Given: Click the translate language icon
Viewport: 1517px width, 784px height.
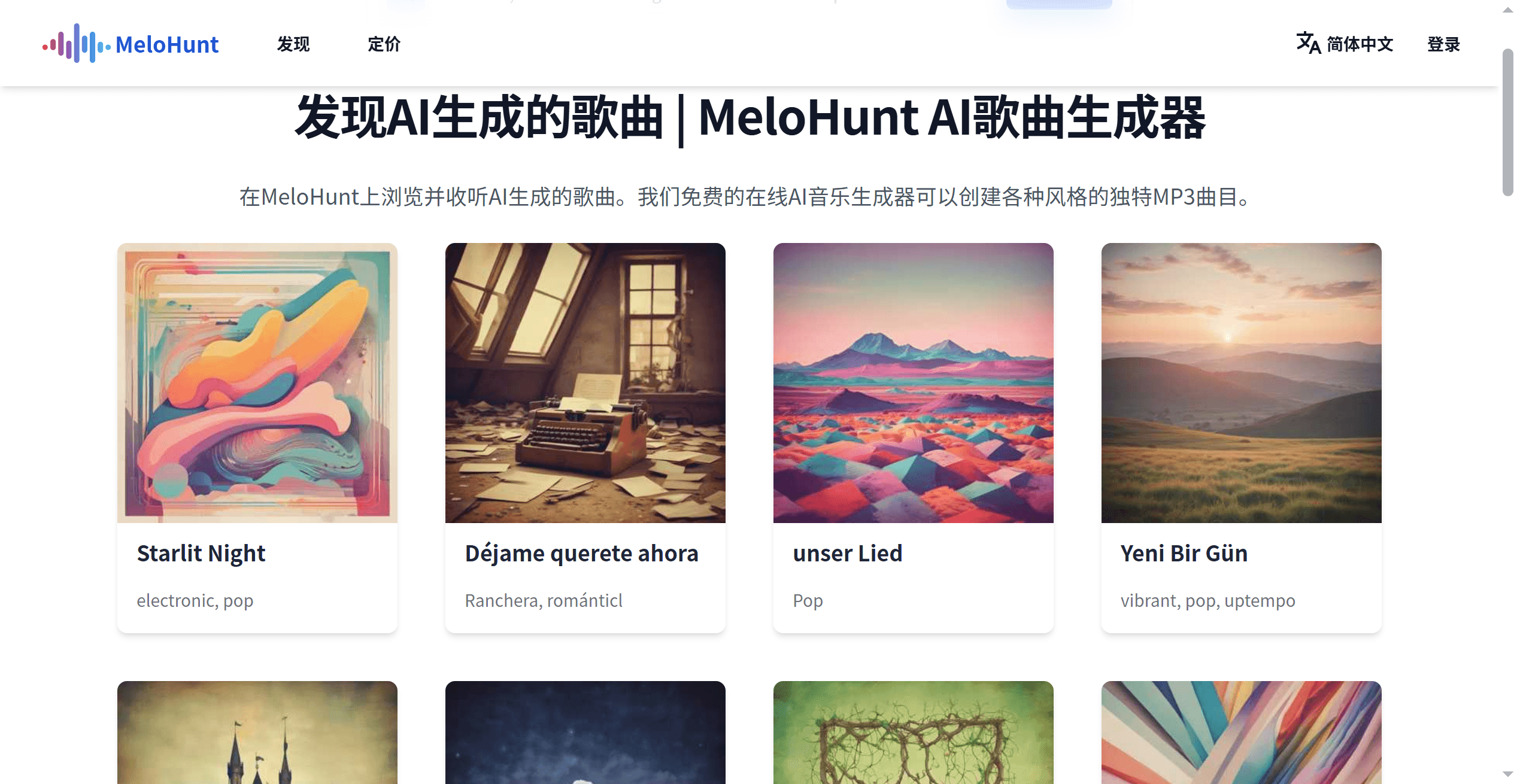Looking at the screenshot, I should point(1309,43).
